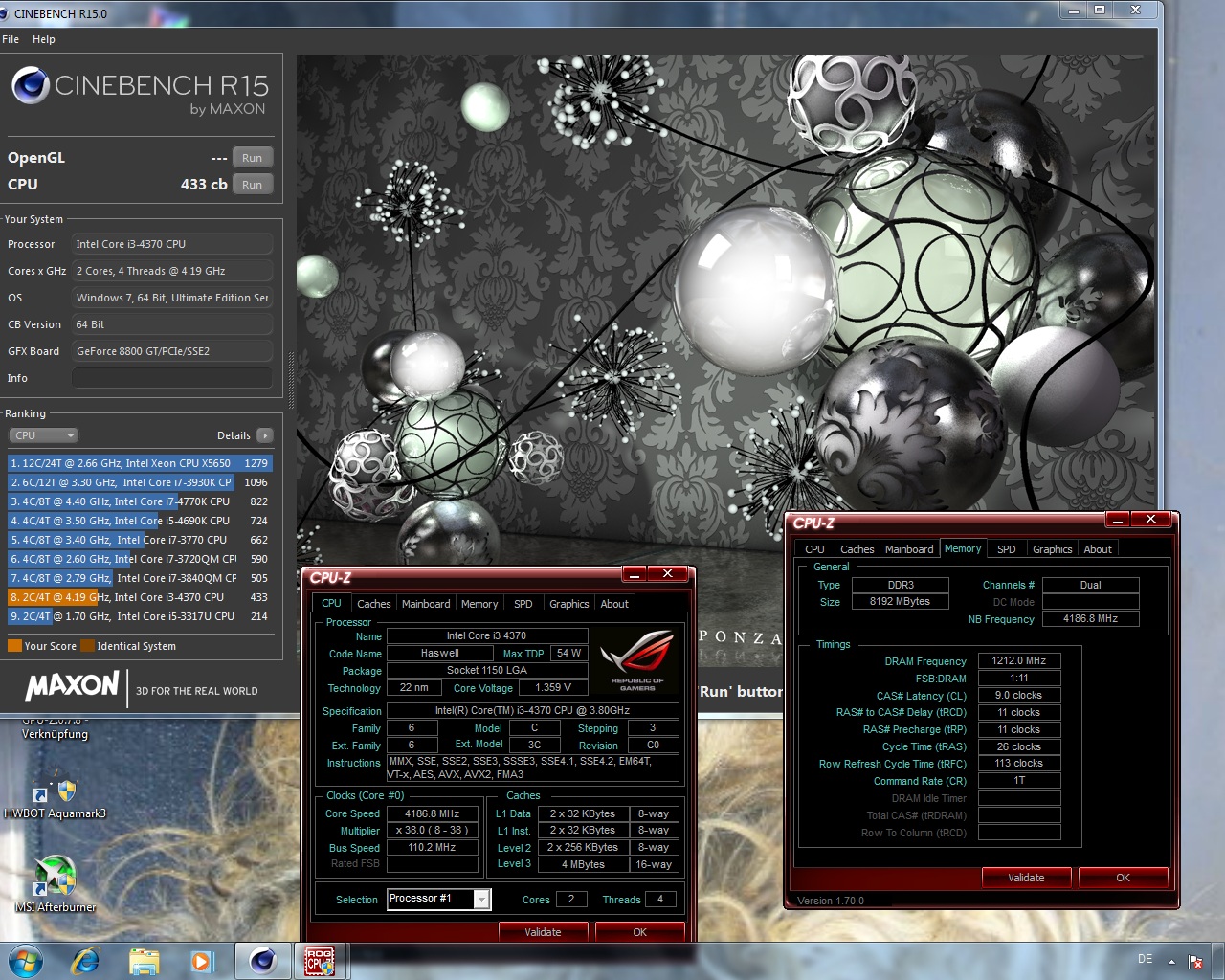Click Core Voltage value 1.359 V
This screenshot has height=980, width=1225.
(553, 688)
